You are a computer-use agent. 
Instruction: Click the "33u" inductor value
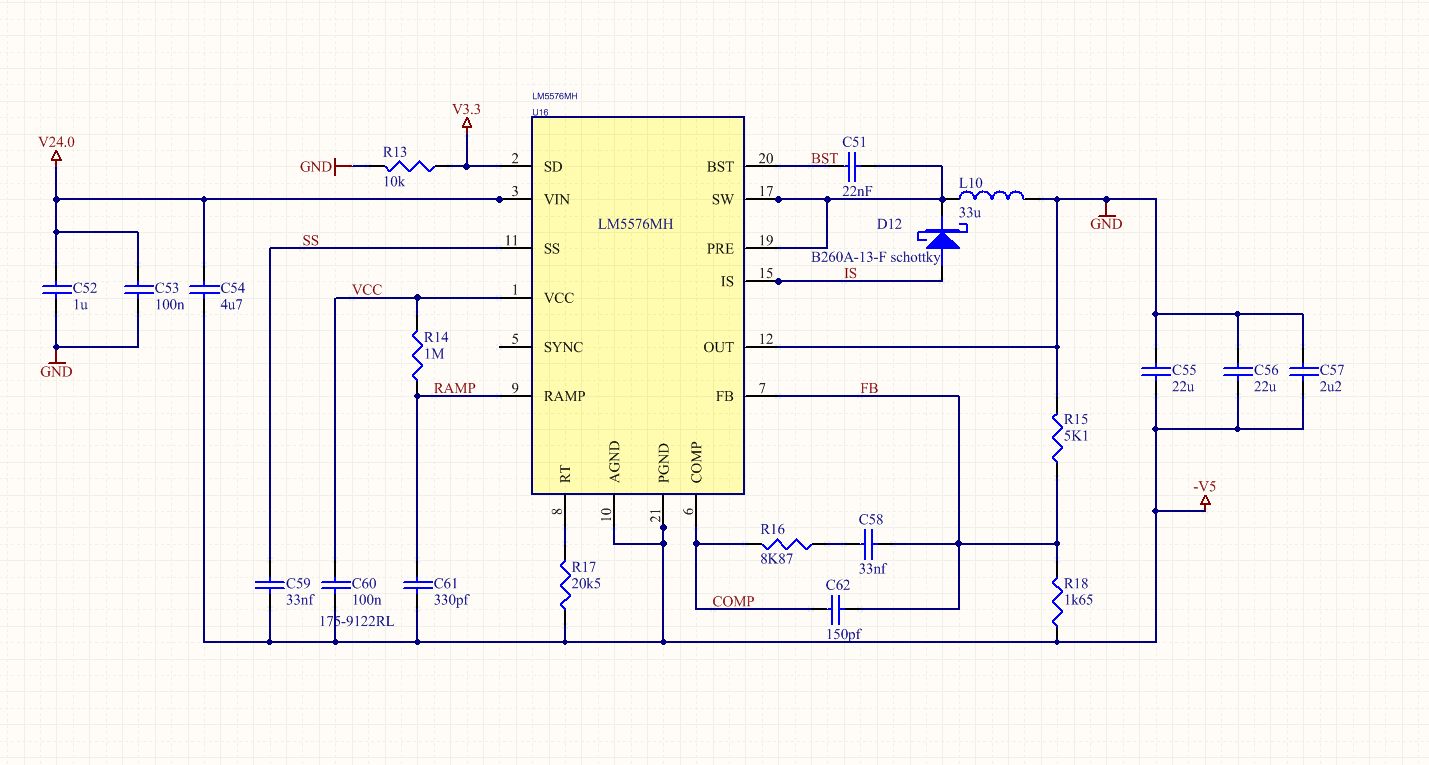pos(970,213)
